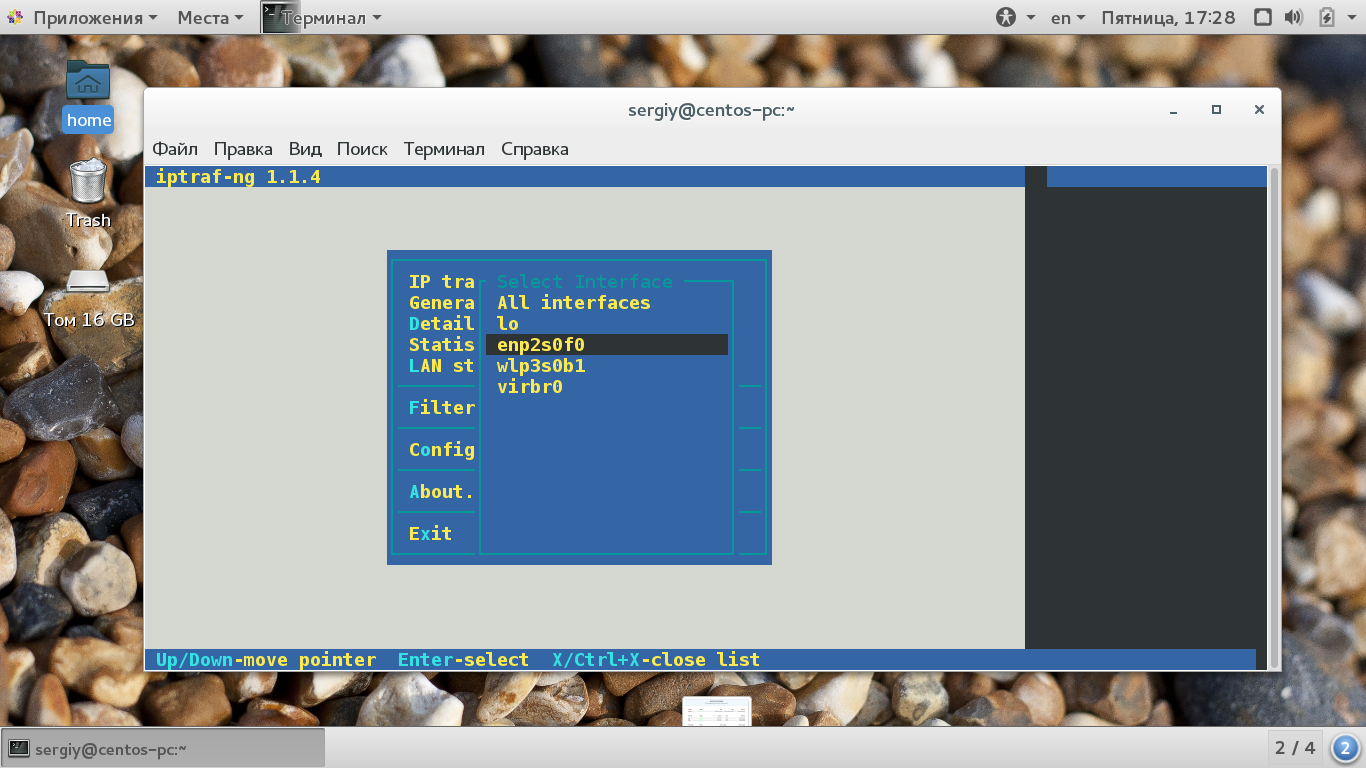
Task: Expand the Приложения menu
Action: click(x=82, y=17)
